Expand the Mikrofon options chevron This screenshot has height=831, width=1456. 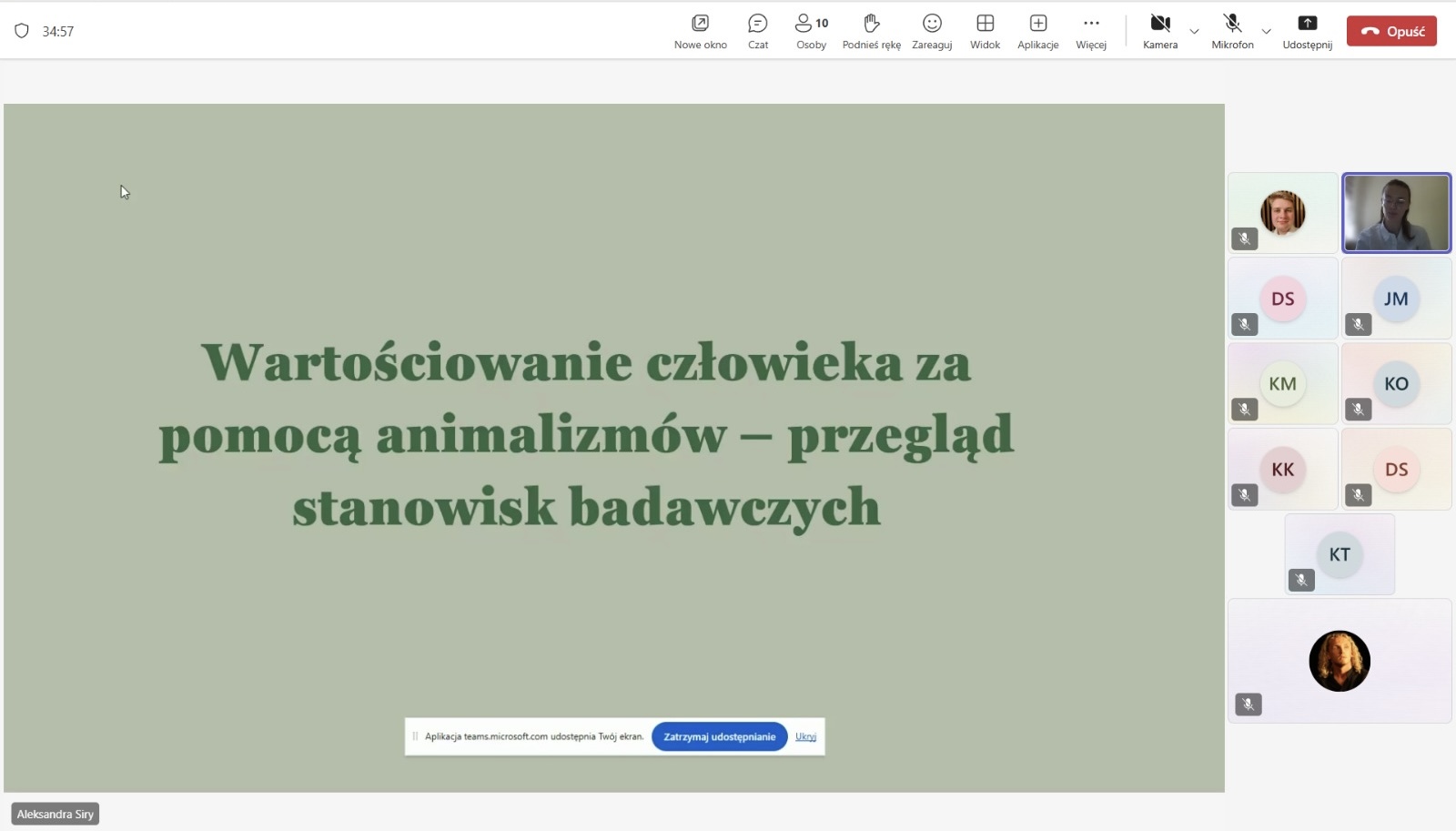pos(1266,32)
